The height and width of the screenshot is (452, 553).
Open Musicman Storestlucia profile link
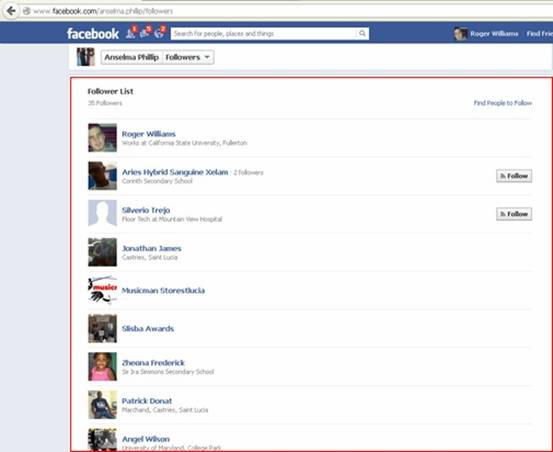click(163, 291)
